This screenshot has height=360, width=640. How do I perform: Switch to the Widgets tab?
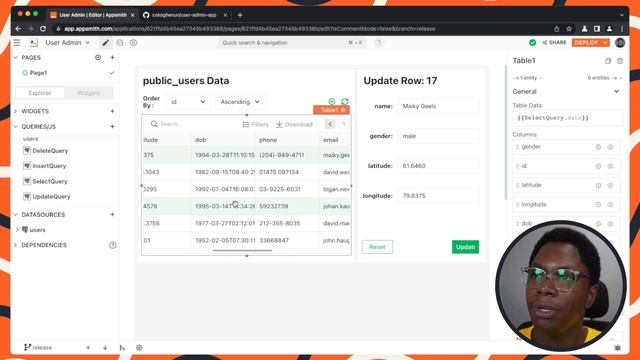pyautogui.click(x=89, y=93)
